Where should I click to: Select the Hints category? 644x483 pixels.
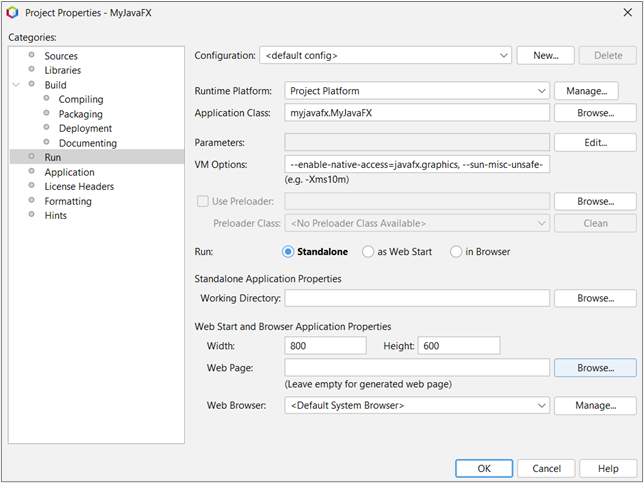tap(55, 216)
